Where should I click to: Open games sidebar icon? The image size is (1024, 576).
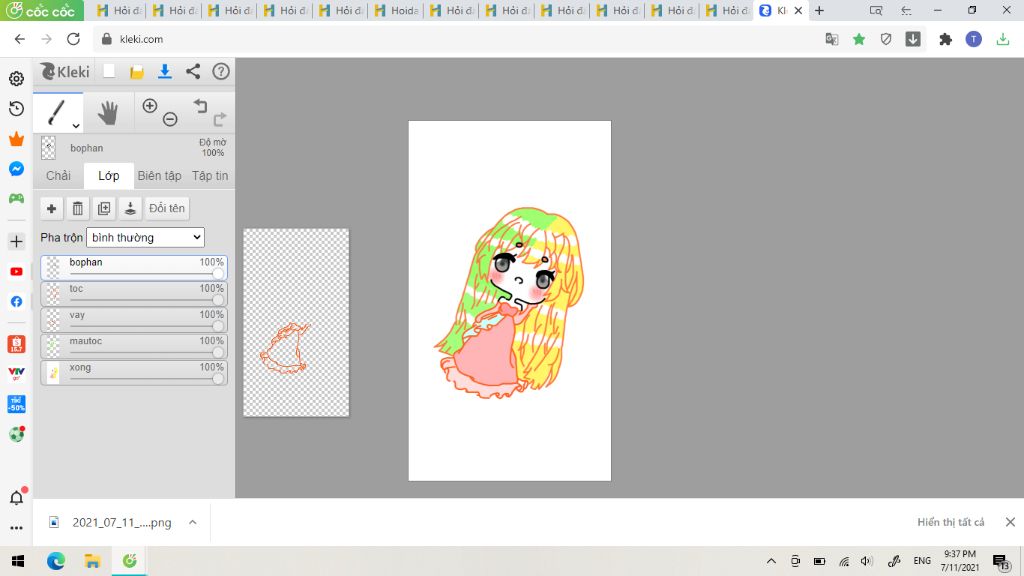pos(16,198)
